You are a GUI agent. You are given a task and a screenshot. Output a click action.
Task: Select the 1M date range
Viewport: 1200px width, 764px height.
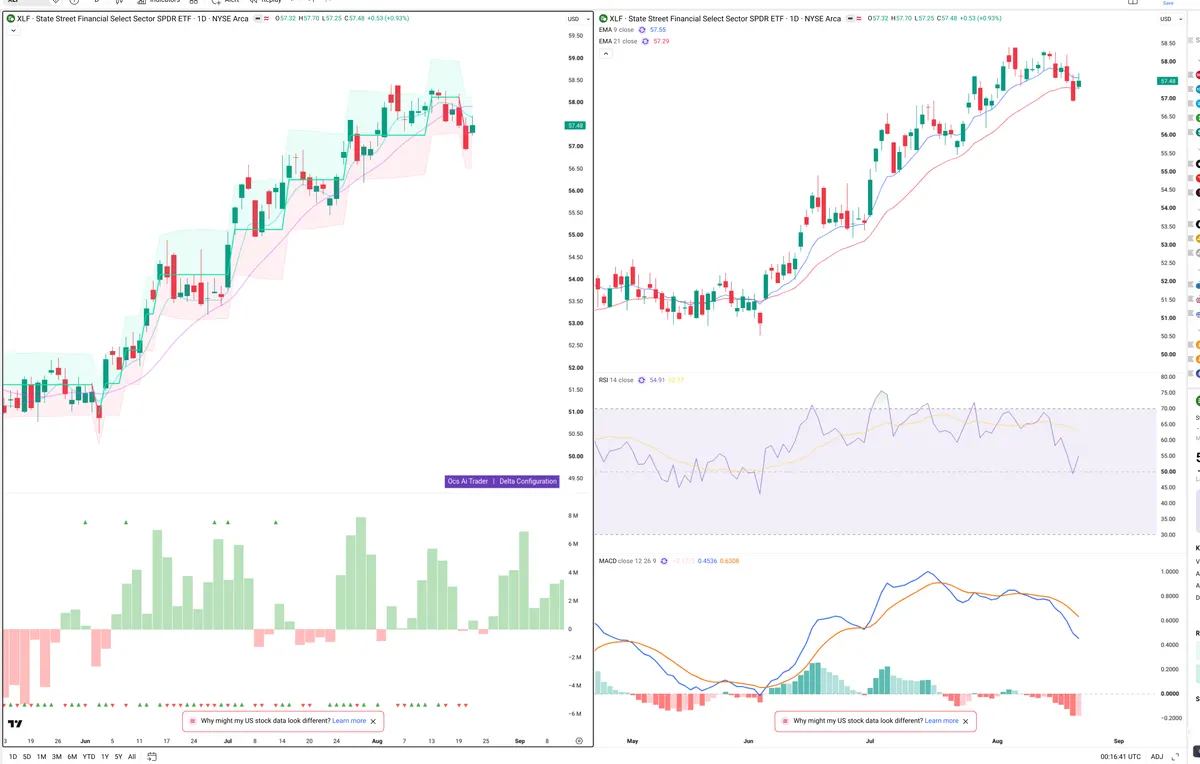point(41,757)
